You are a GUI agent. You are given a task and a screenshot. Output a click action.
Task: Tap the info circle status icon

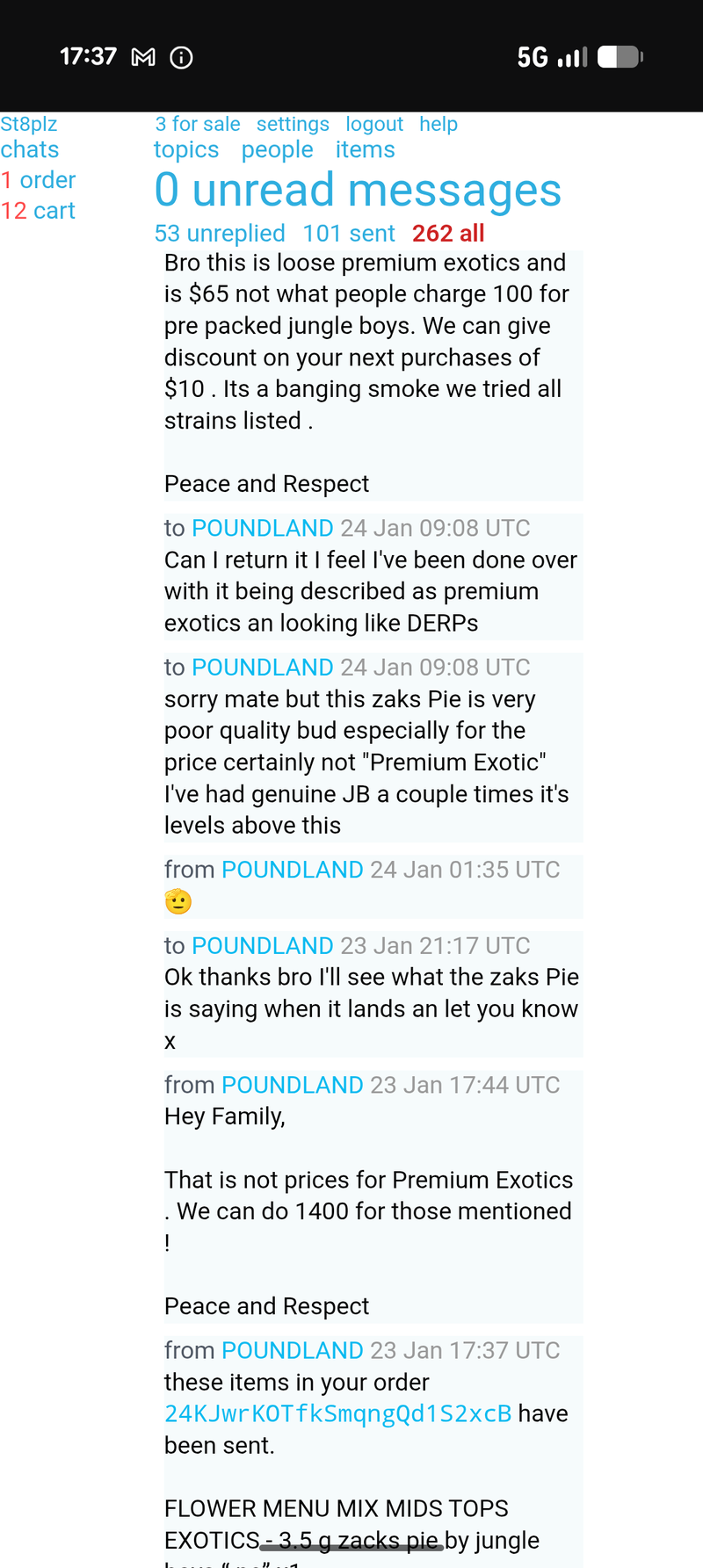181,58
